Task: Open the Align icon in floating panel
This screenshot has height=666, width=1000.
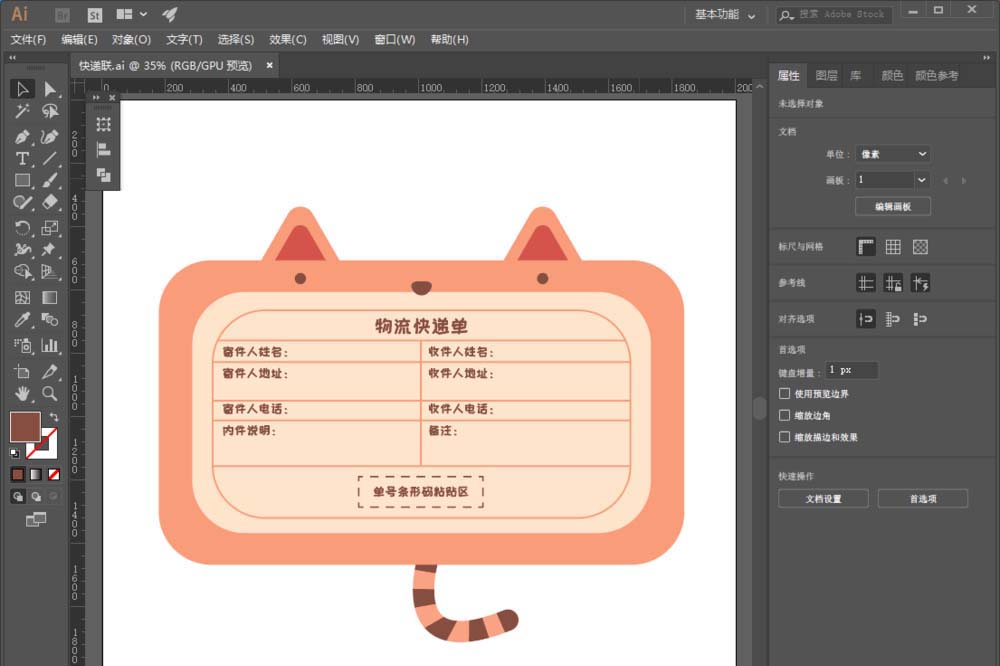Action: 103,150
